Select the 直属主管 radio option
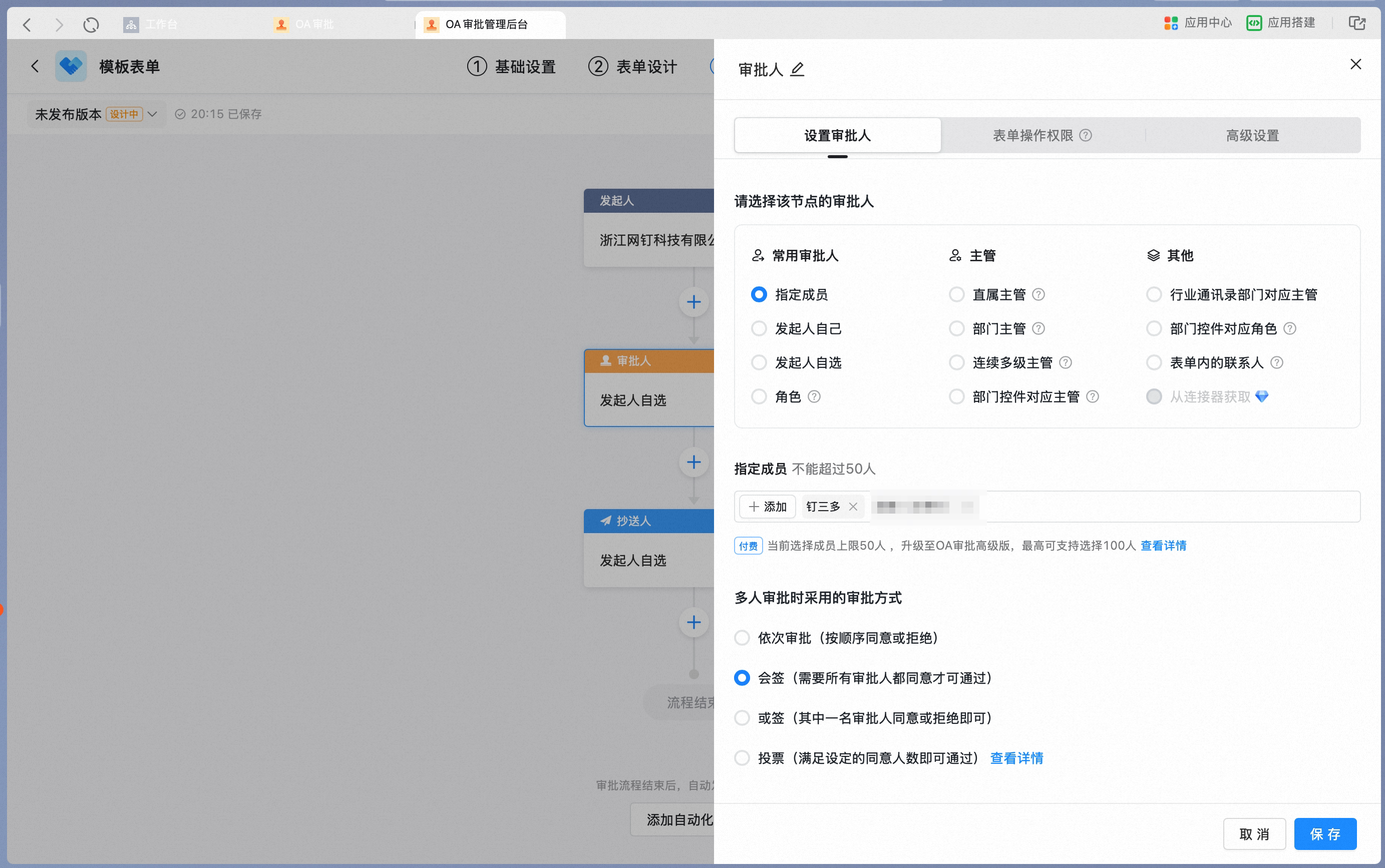Screen dimensions: 1385x868 coord(957,294)
